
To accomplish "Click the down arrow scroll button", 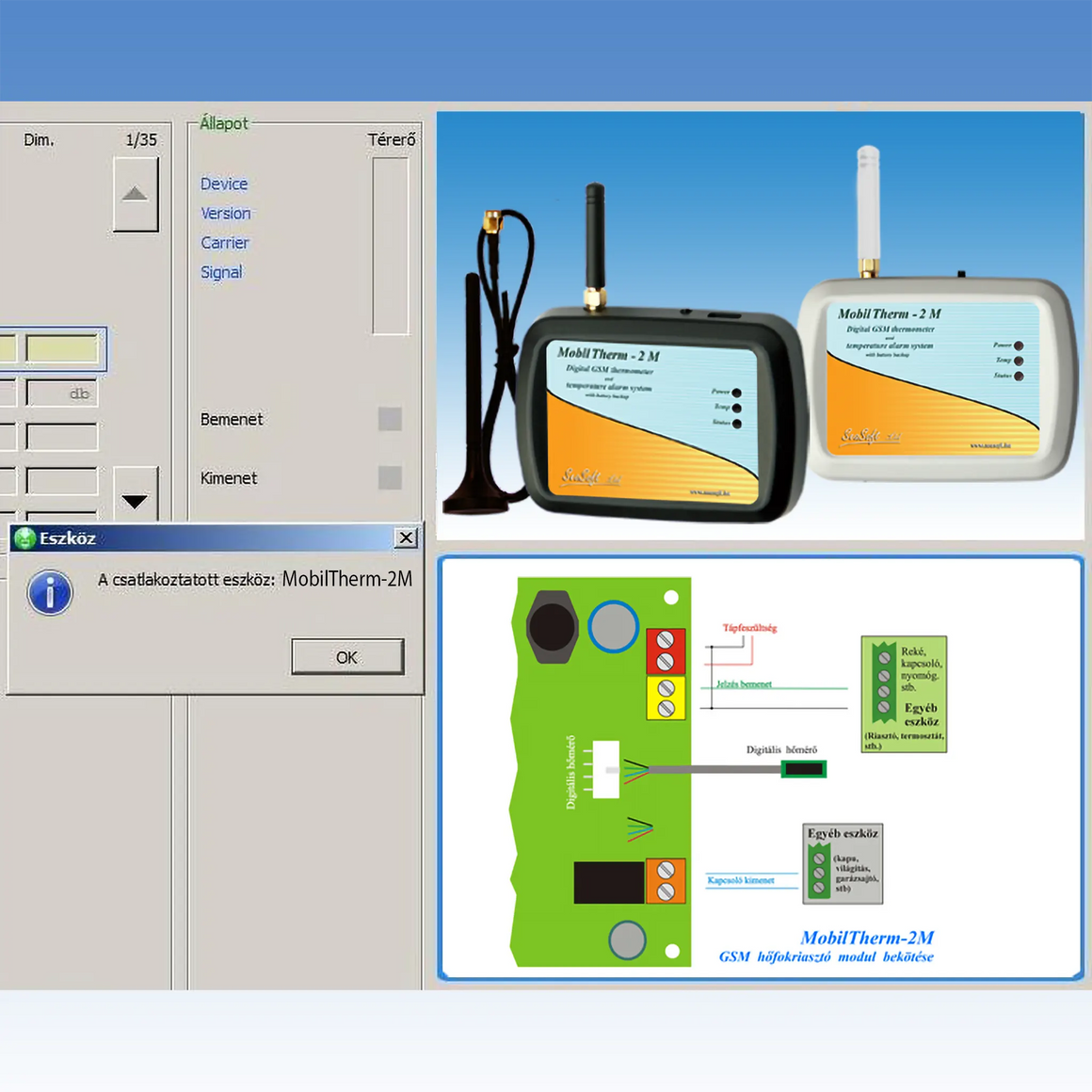I will (x=136, y=497).
